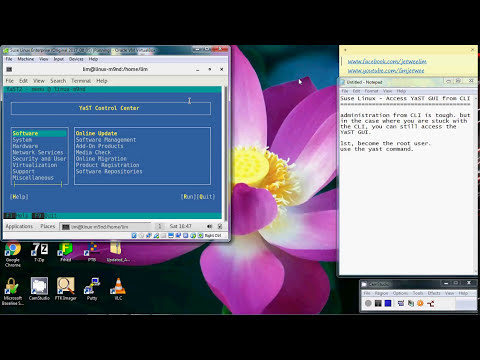Viewport: 480px width, 360px height.
Task: Select Network Services category in YaST
Action: [38, 152]
